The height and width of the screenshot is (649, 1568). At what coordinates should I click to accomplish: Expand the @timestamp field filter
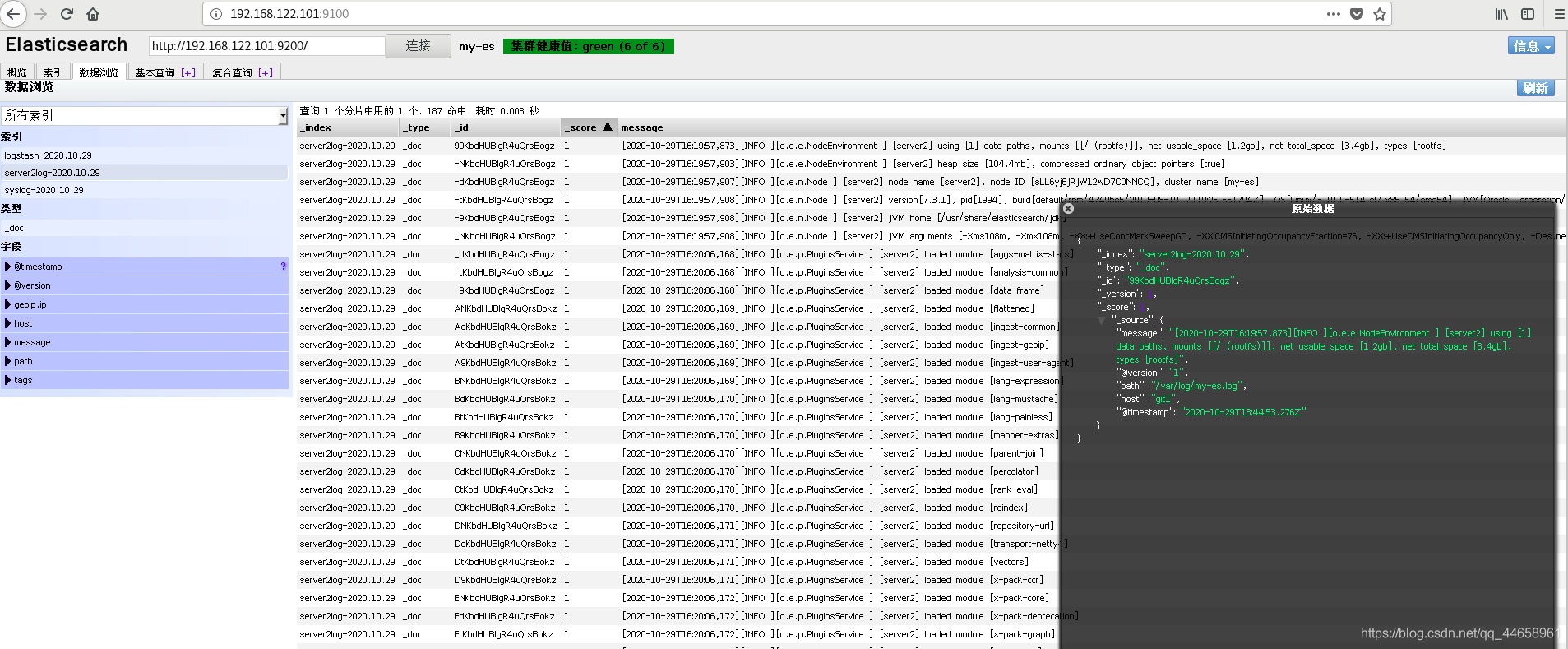pyautogui.click(x=7, y=267)
